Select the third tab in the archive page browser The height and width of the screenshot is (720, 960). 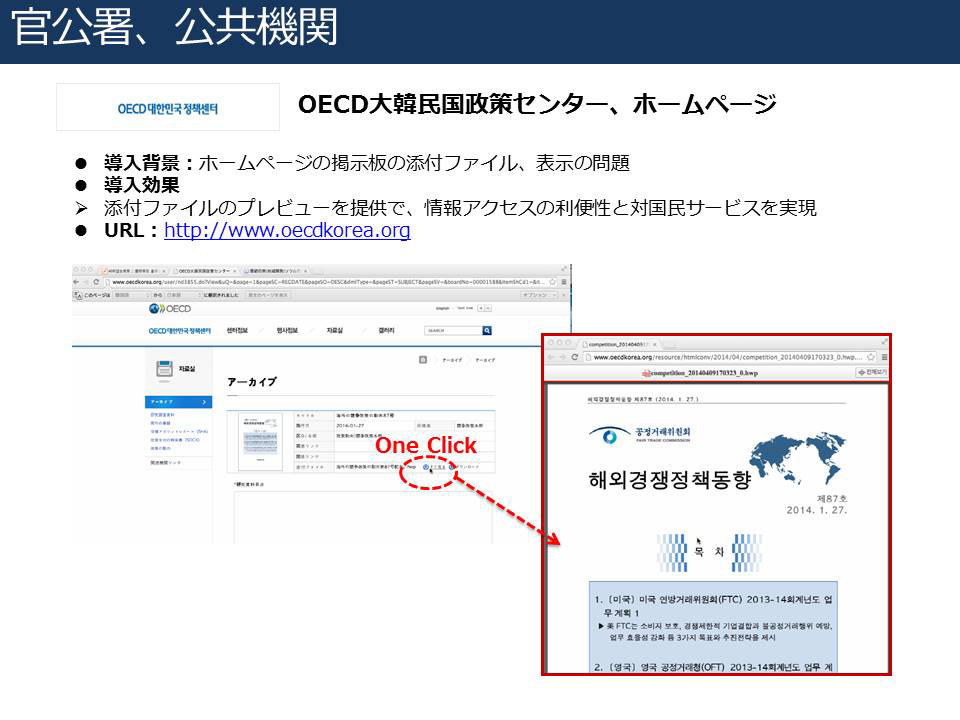point(274,270)
